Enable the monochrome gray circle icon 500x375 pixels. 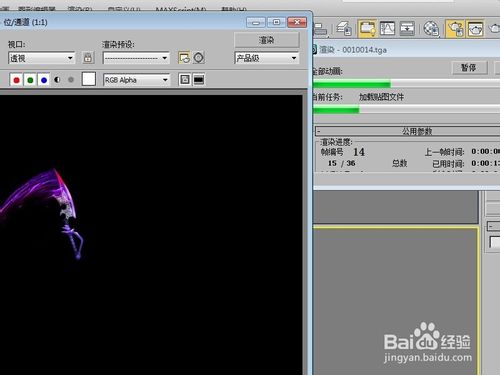coord(71,80)
